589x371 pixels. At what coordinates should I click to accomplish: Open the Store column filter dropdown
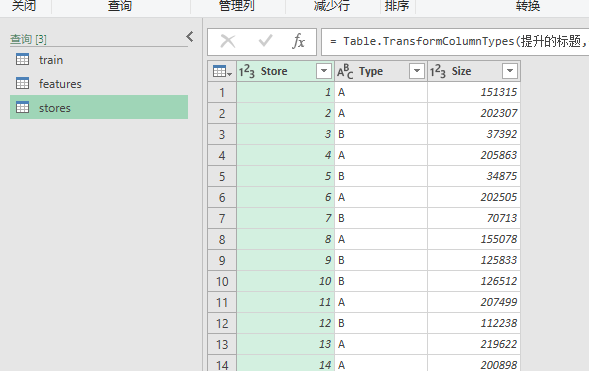[x=324, y=71]
